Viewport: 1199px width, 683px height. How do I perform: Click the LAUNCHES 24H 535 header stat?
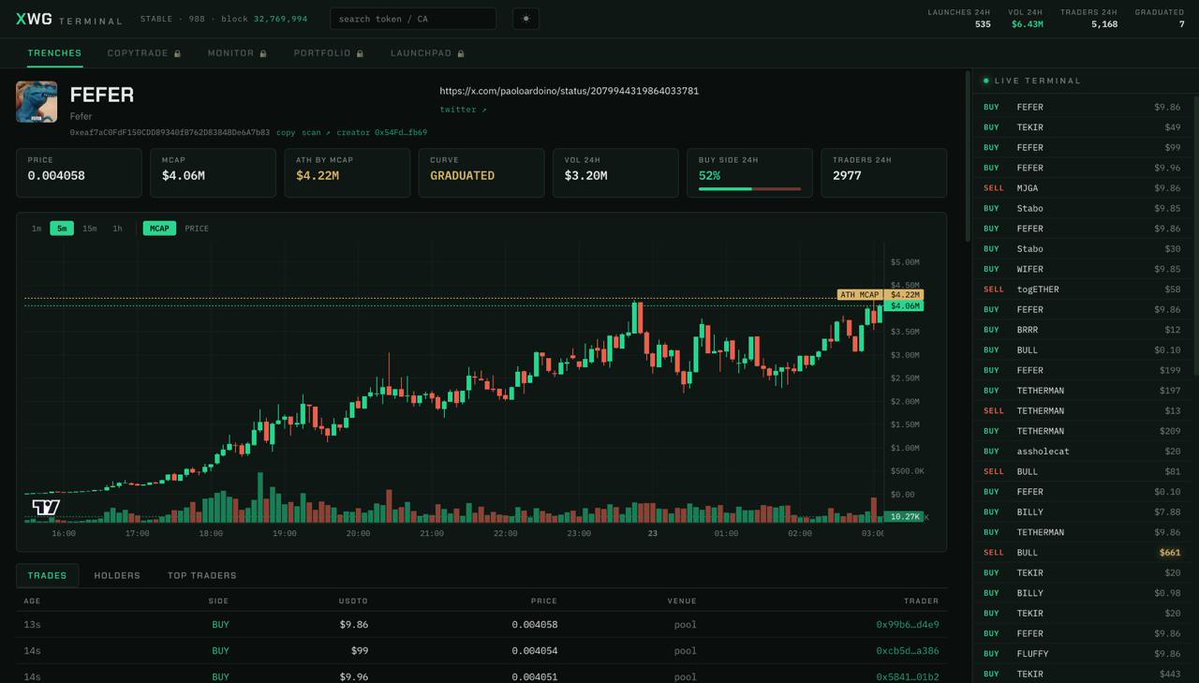(x=959, y=18)
